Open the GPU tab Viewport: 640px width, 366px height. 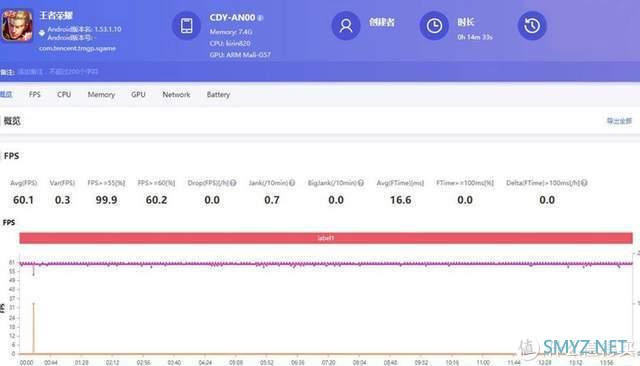point(138,94)
